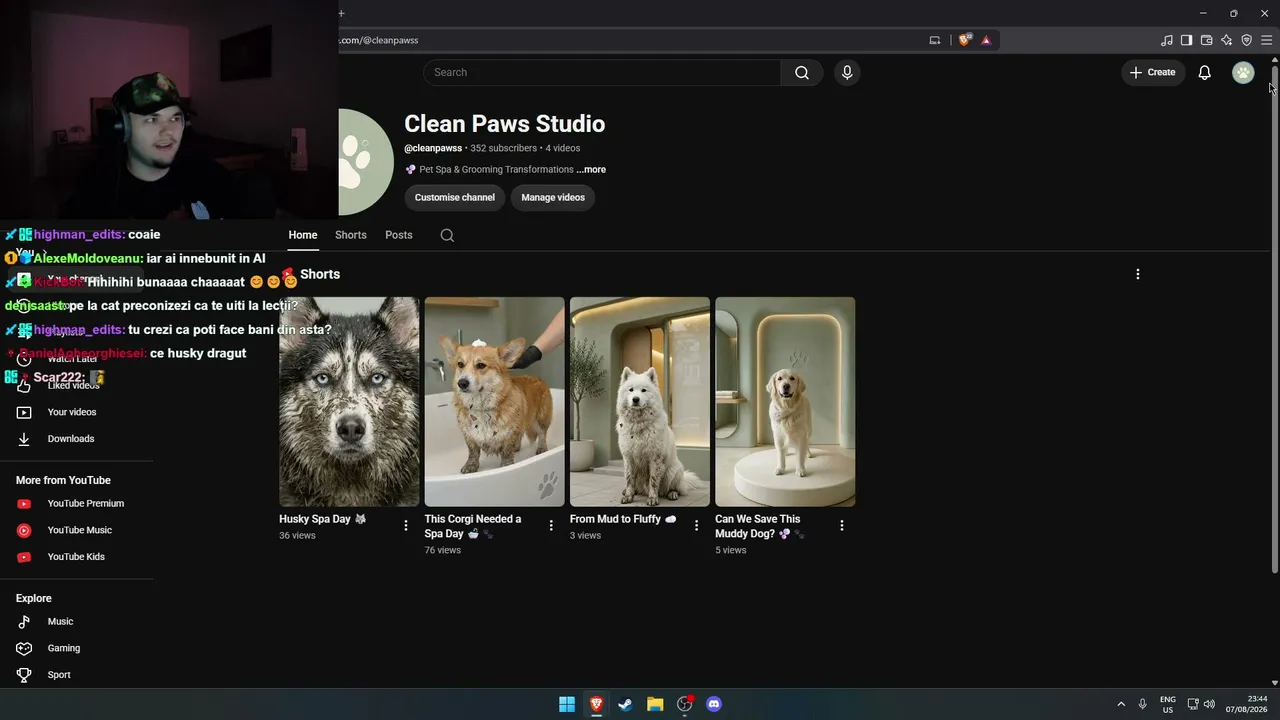Image resolution: width=1280 pixels, height=720 pixels.
Task: Click the taskbar microphone tray icon
Action: click(x=1143, y=704)
